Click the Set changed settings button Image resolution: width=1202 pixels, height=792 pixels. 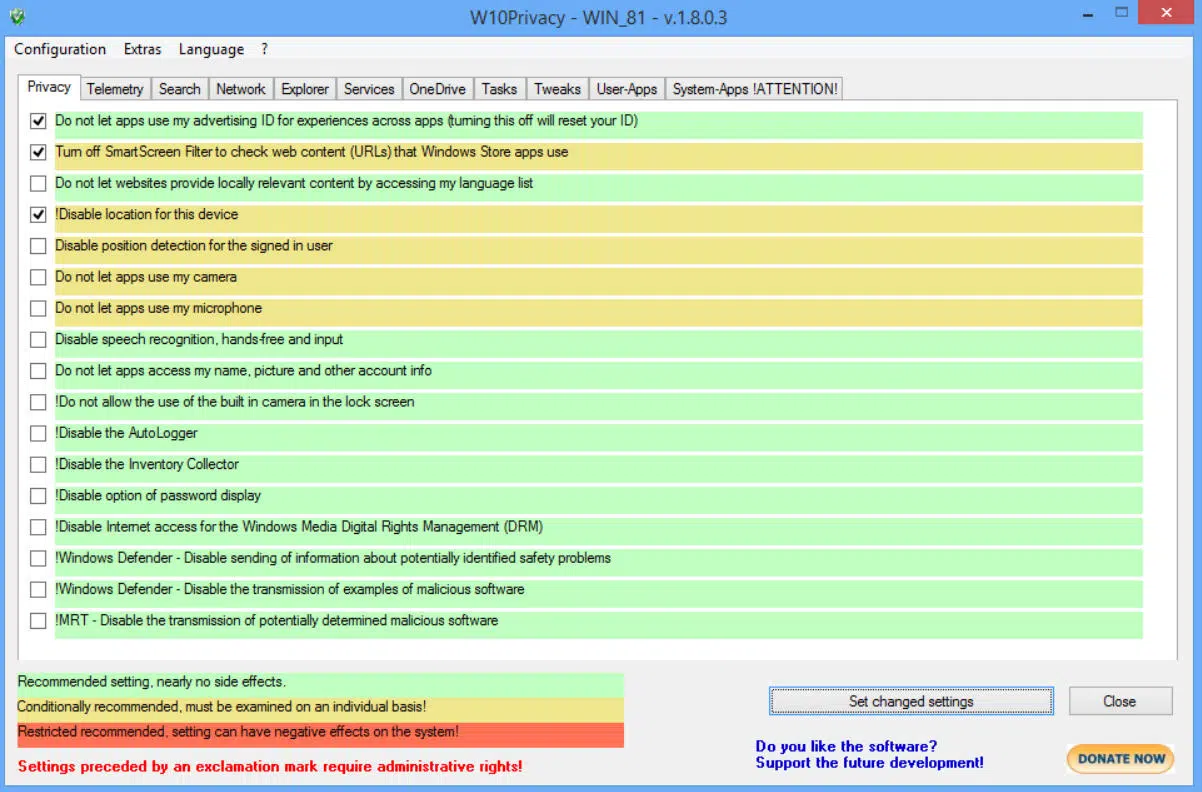tap(911, 701)
